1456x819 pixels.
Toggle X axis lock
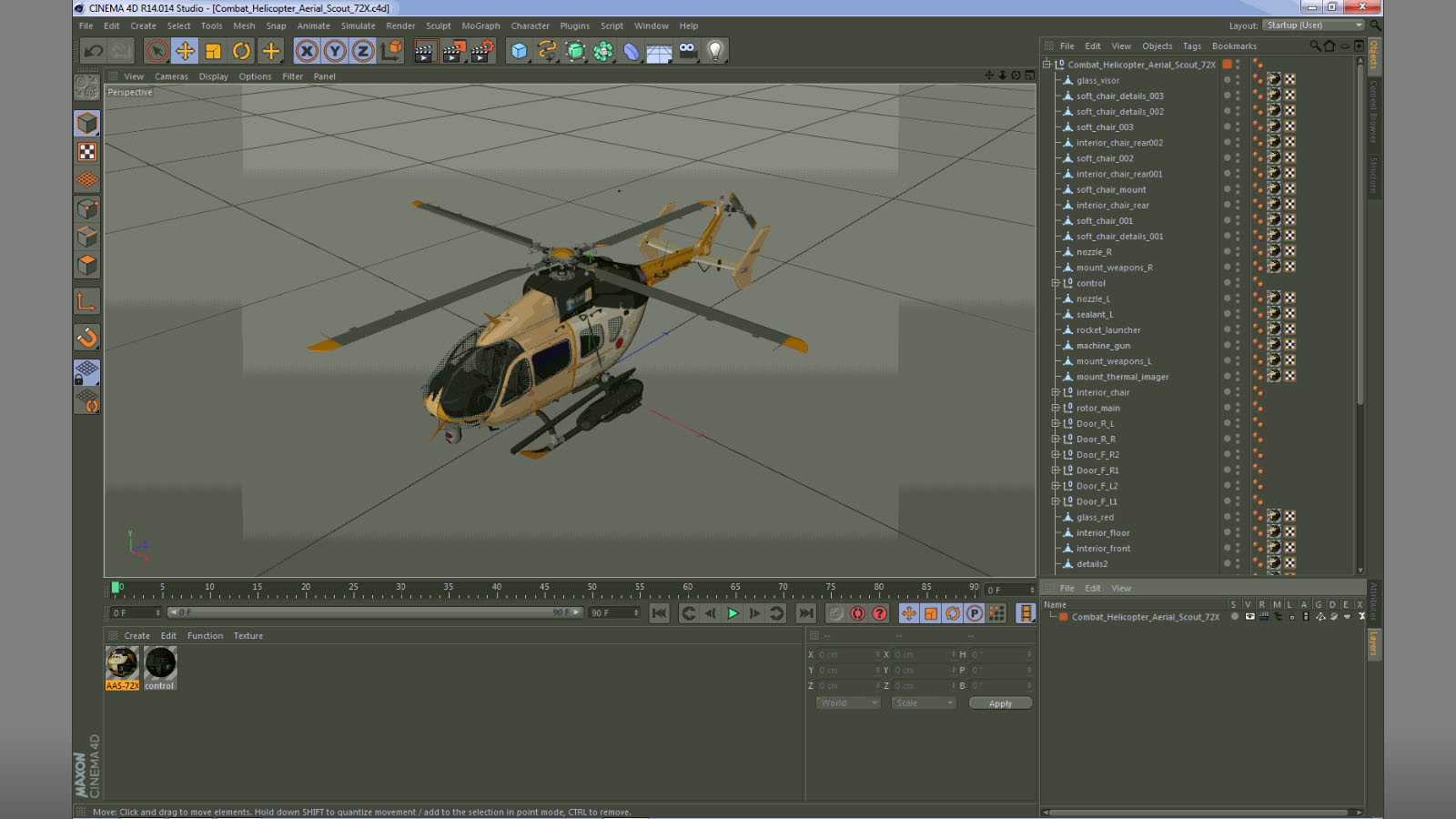[x=307, y=51]
